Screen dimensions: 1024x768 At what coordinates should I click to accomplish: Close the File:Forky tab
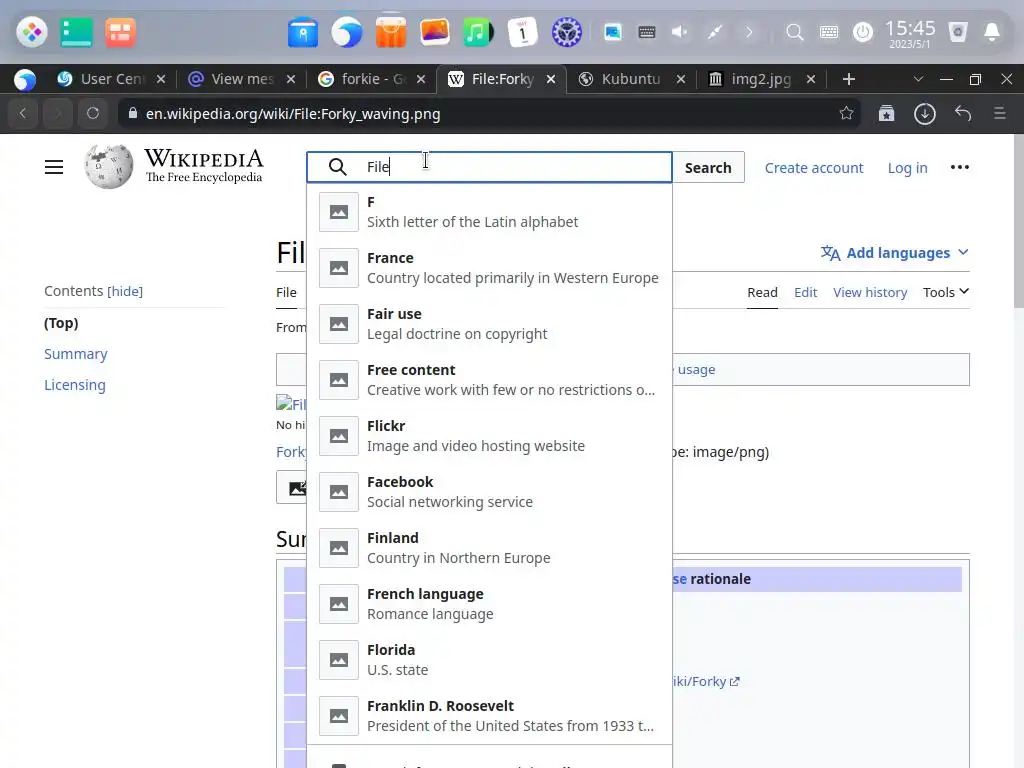pos(551,79)
